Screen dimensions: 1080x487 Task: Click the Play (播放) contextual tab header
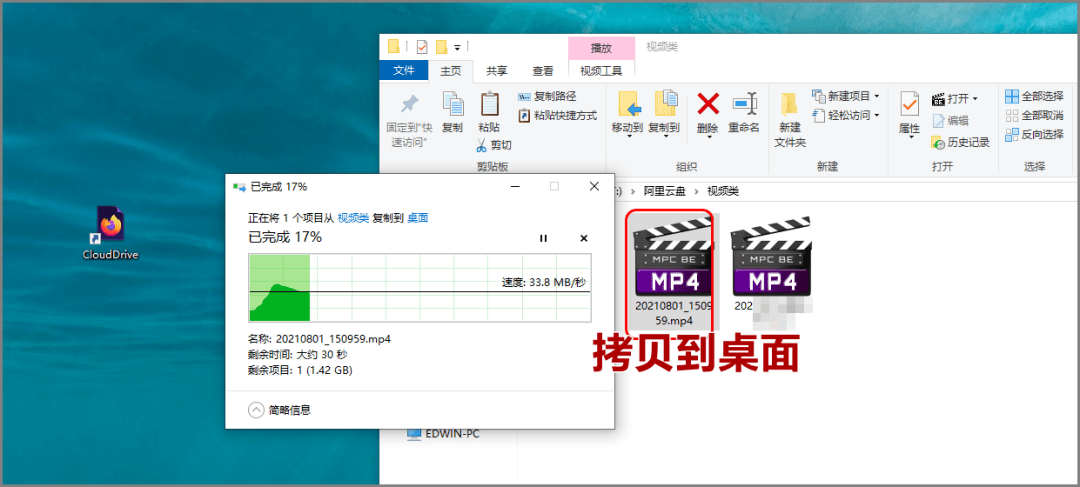tap(601, 48)
